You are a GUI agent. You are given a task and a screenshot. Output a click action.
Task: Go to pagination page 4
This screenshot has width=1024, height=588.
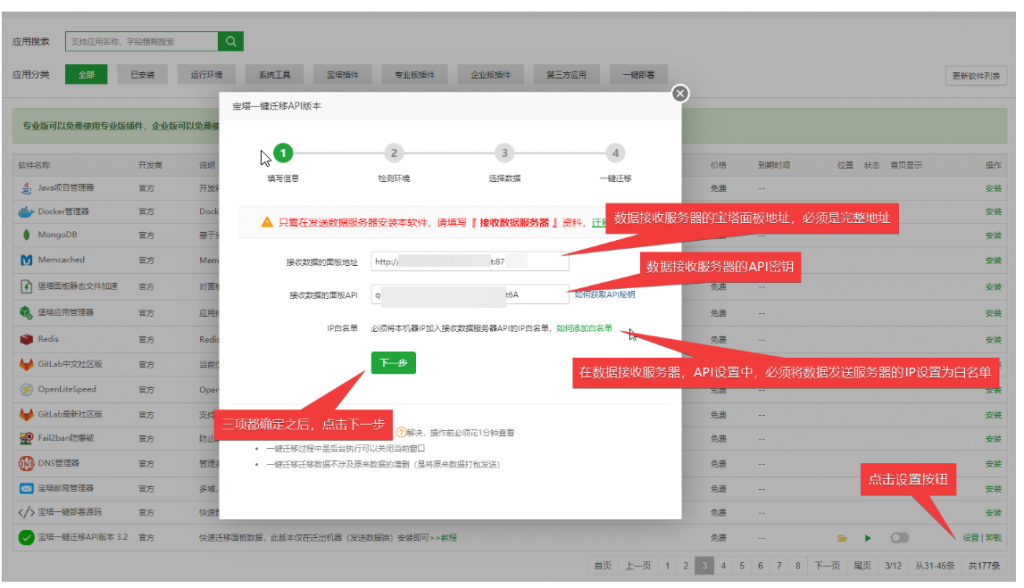(x=723, y=566)
